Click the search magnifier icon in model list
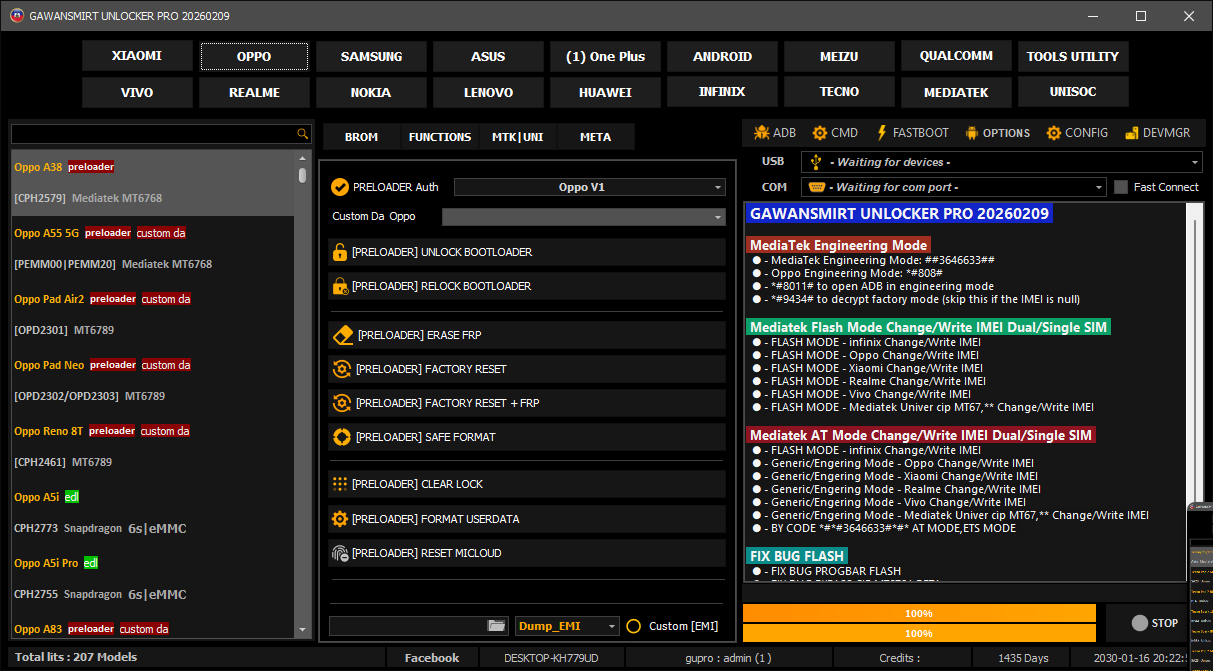This screenshot has width=1213, height=671. pyautogui.click(x=303, y=134)
